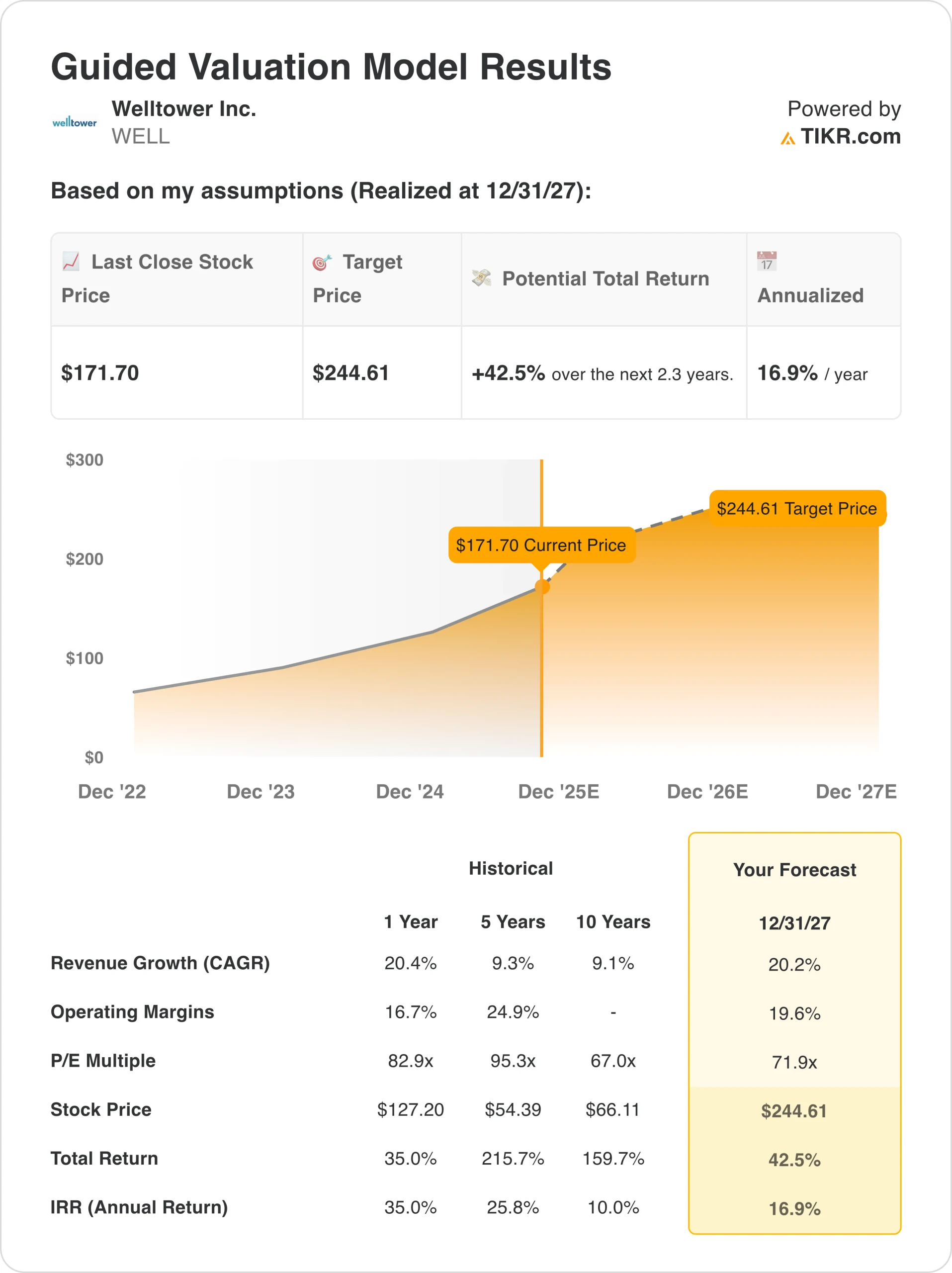Screen dimensions: 952x1273
Task: Click the stock chart icon beside Last Close
Action: (x=71, y=261)
